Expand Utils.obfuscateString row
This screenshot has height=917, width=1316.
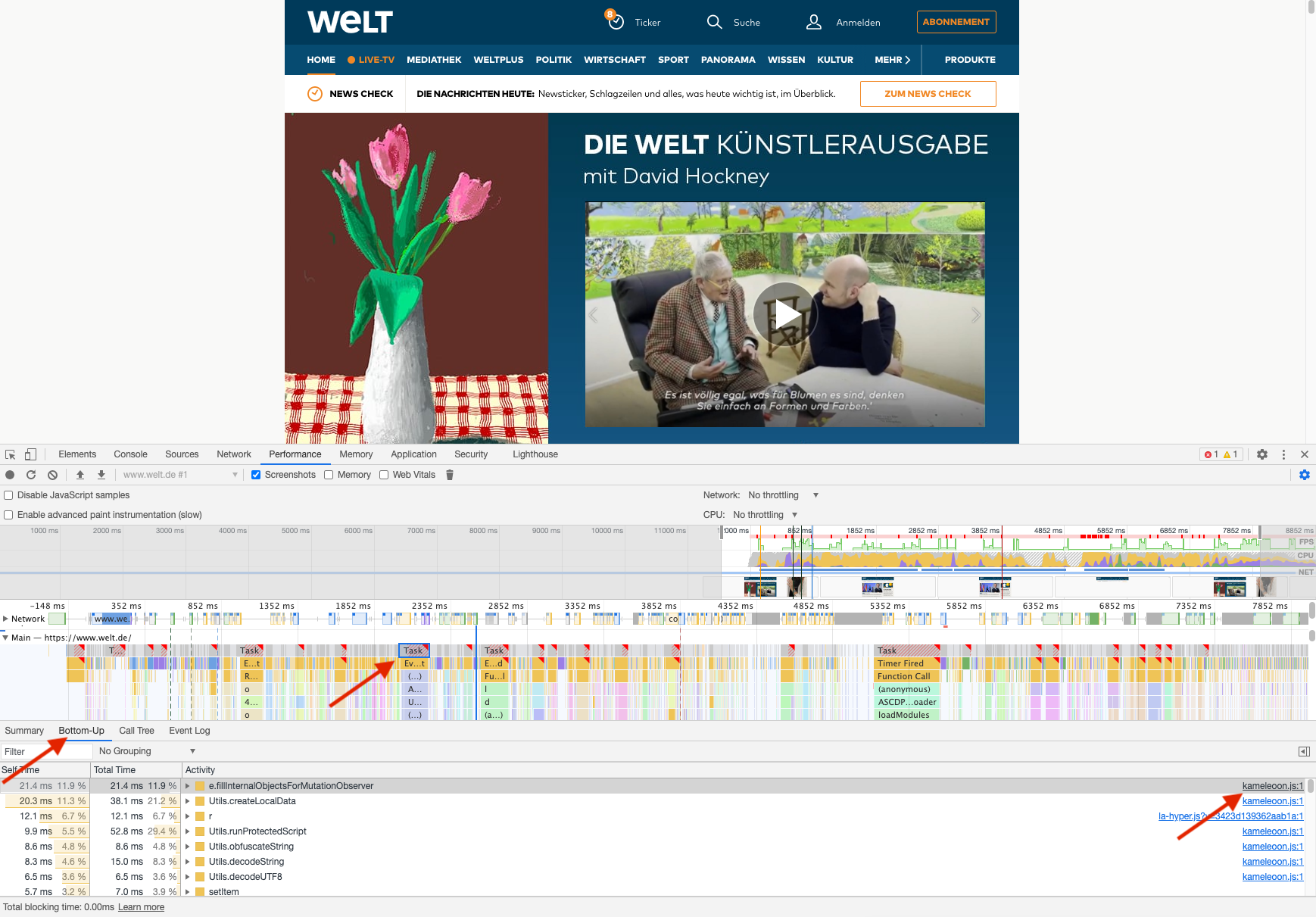pyautogui.click(x=188, y=847)
